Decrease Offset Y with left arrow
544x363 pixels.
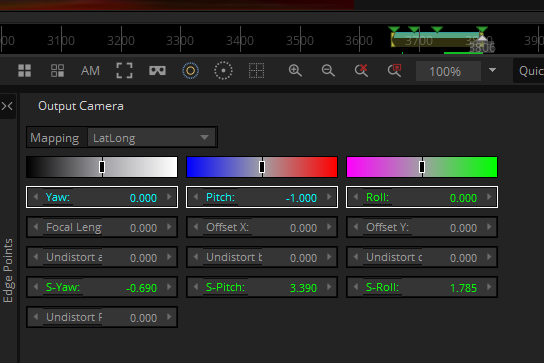tap(356, 227)
